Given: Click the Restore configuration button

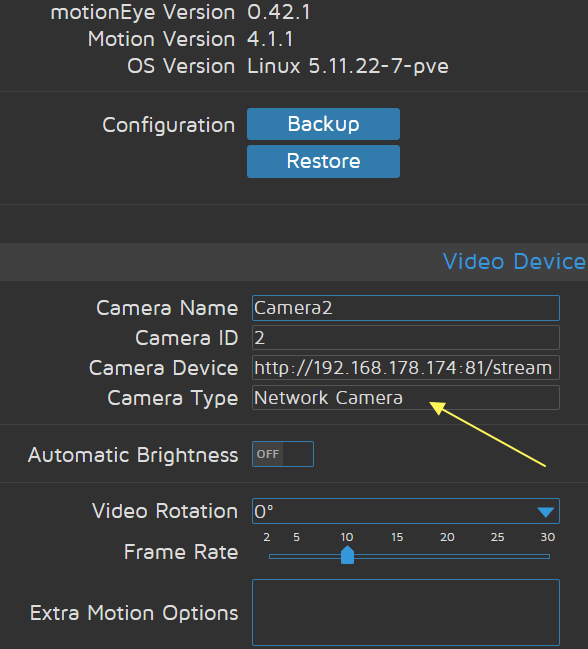Looking at the screenshot, I should click(323, 161).
